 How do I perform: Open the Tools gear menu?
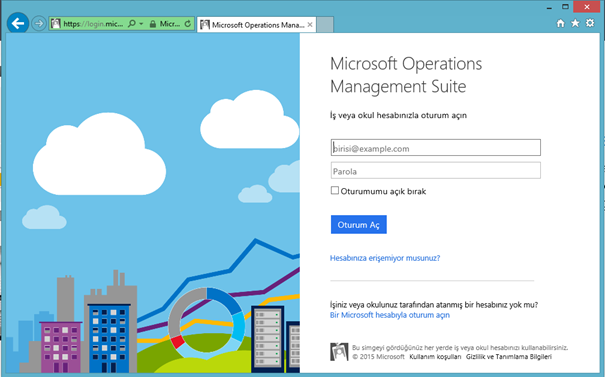click(590, 23)
